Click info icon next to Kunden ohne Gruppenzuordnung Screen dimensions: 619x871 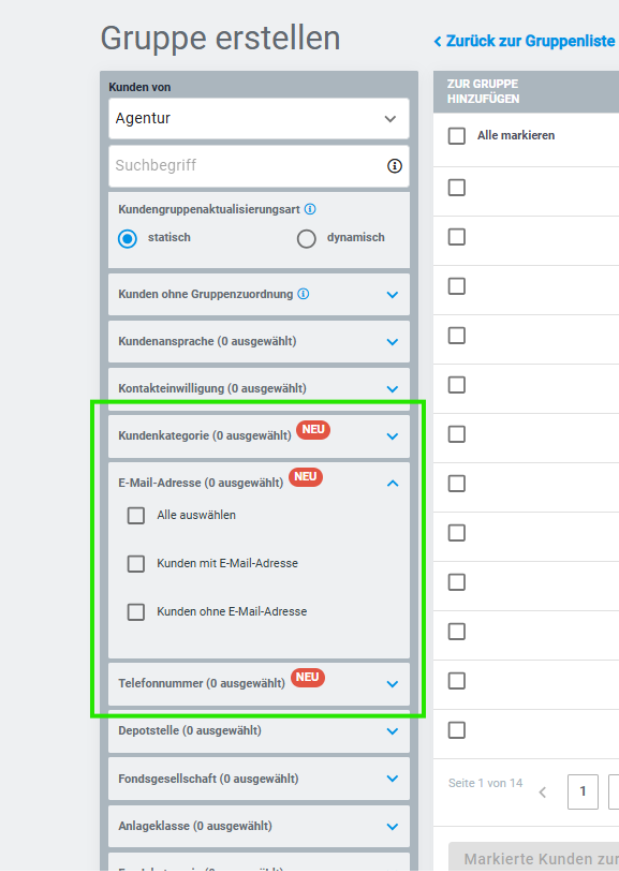point(303,294)
